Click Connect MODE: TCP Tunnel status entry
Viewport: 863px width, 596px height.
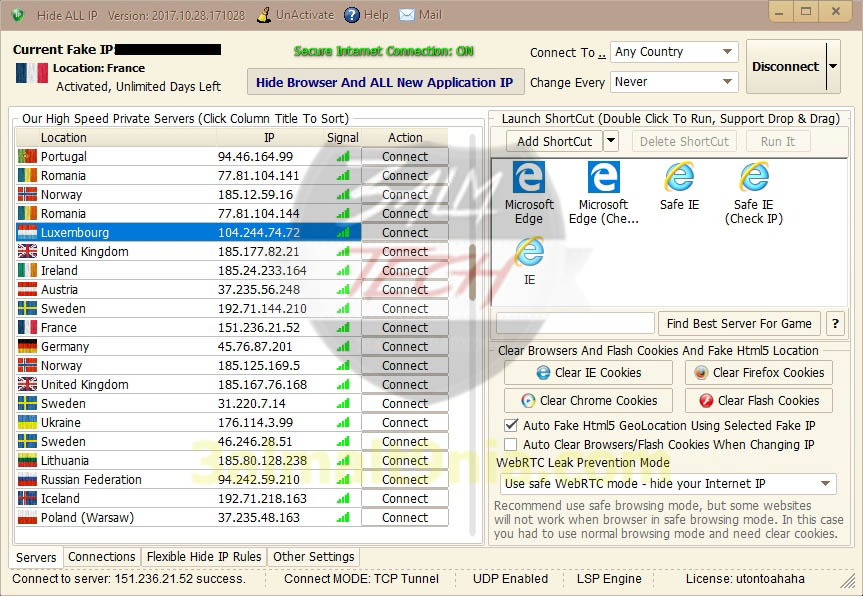(x=362, y=578)
